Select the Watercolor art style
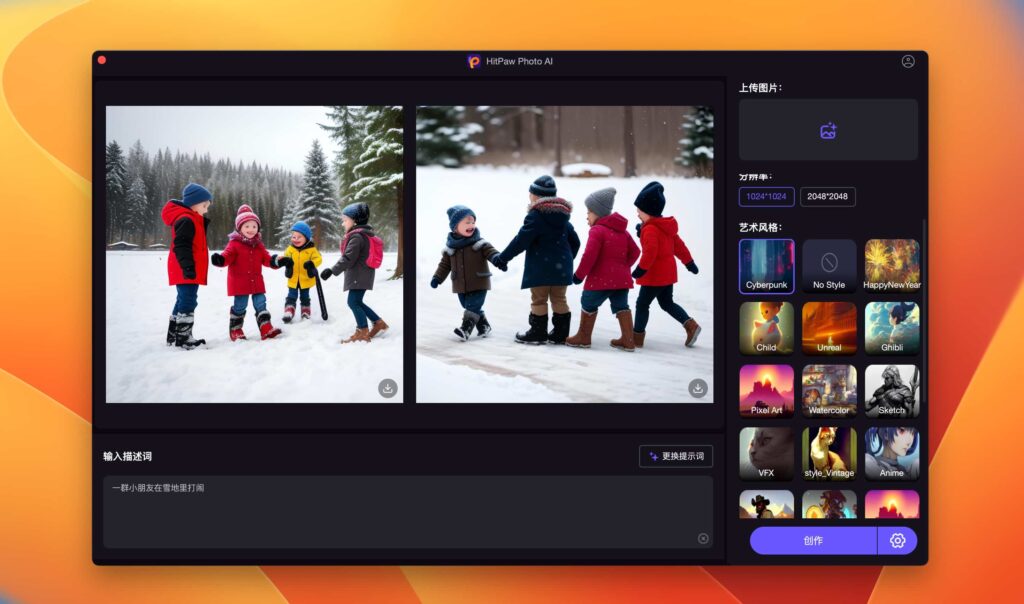This screenshot has width=1024, height=604. click(x=828, y=390)
